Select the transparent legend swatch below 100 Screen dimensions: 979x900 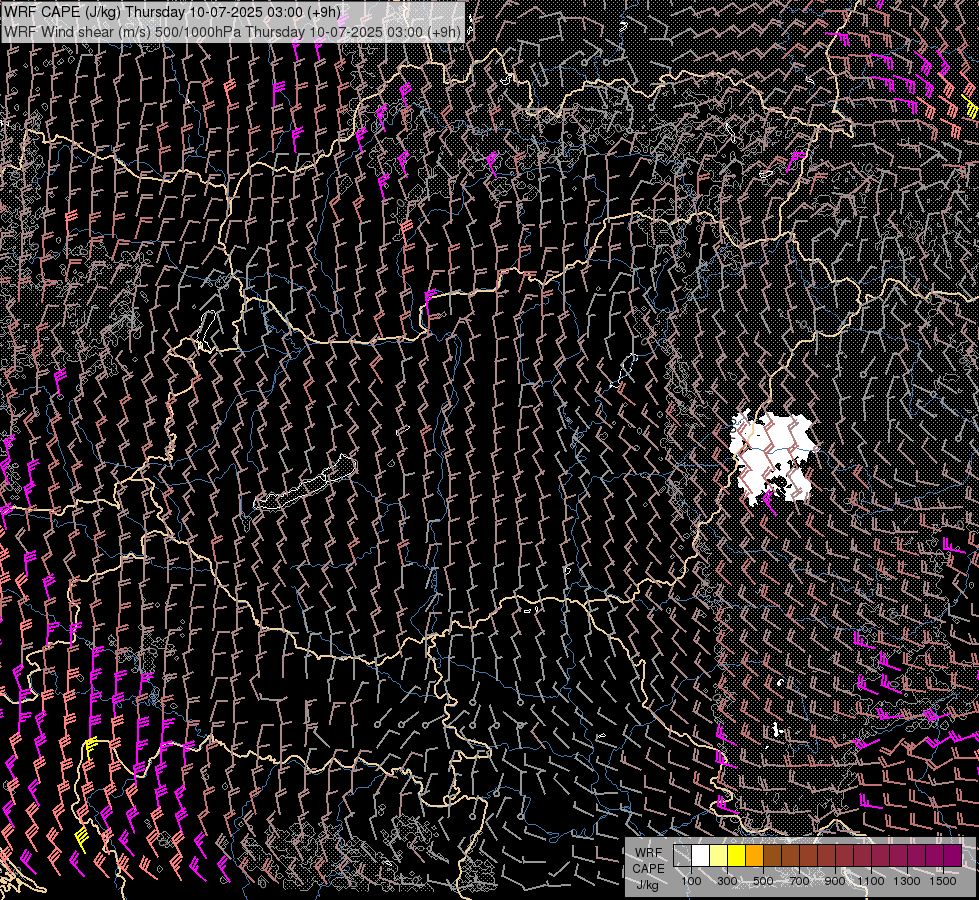pyautogui.click(x=682, y=856)
